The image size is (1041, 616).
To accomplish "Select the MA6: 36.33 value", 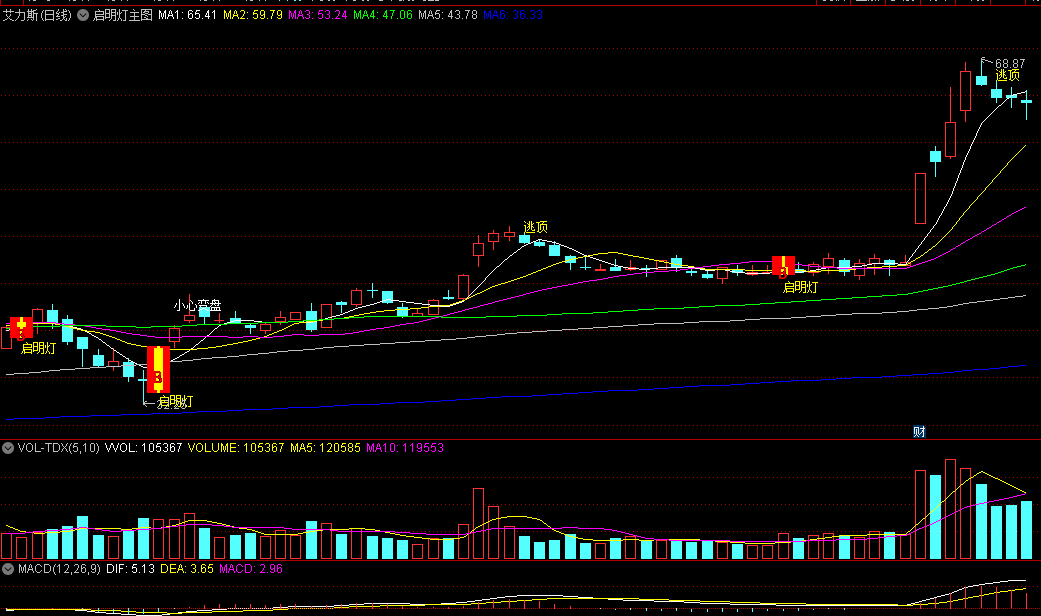I will click(513, 15).
